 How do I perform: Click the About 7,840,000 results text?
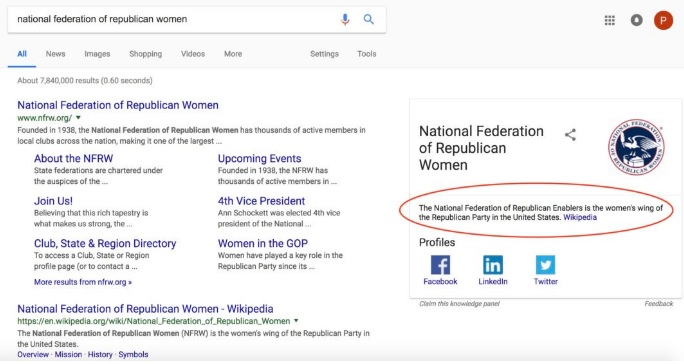(x=85, y=81)
